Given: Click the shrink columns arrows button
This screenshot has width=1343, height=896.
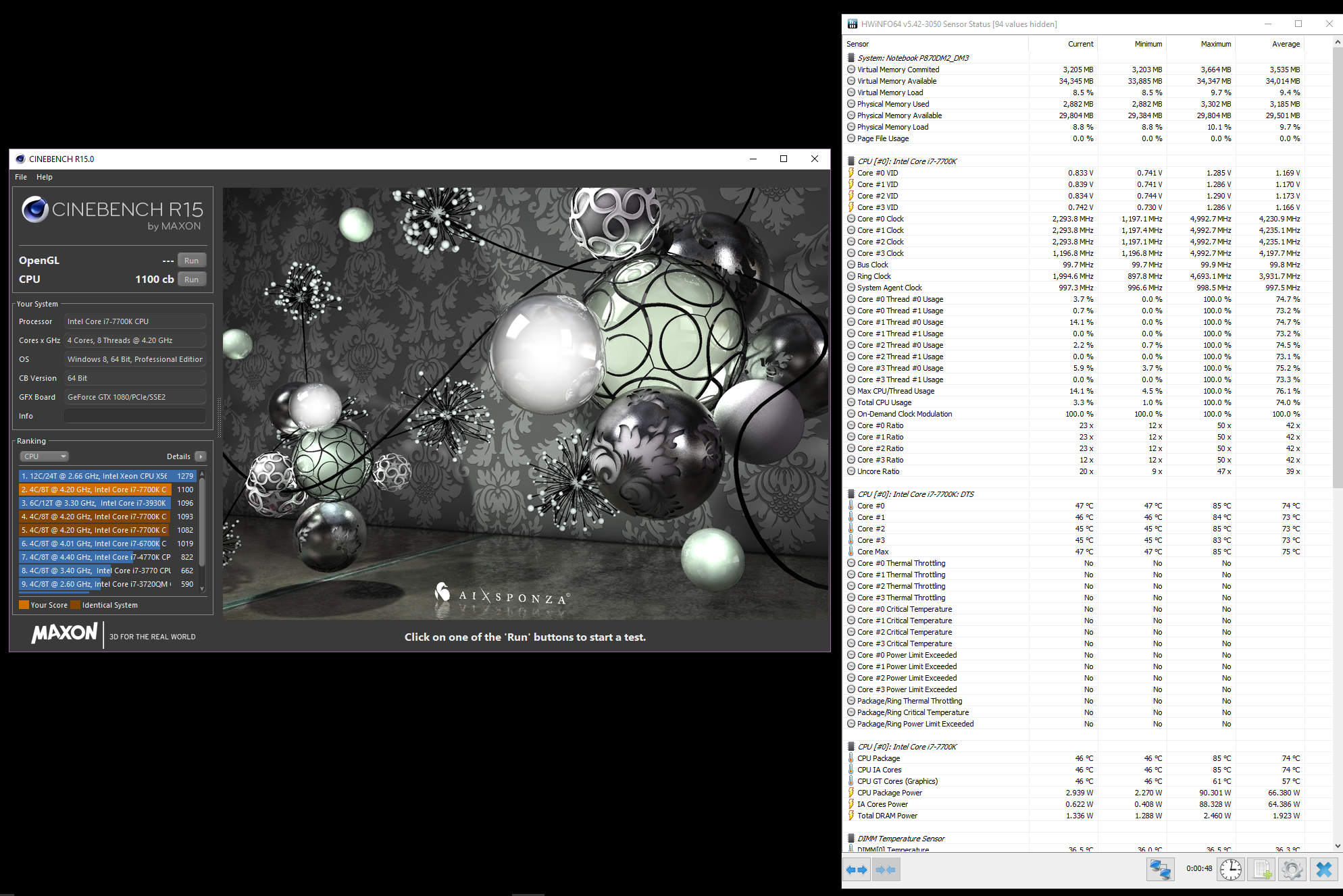Looking at the screenshot, I should click(886, 870).
